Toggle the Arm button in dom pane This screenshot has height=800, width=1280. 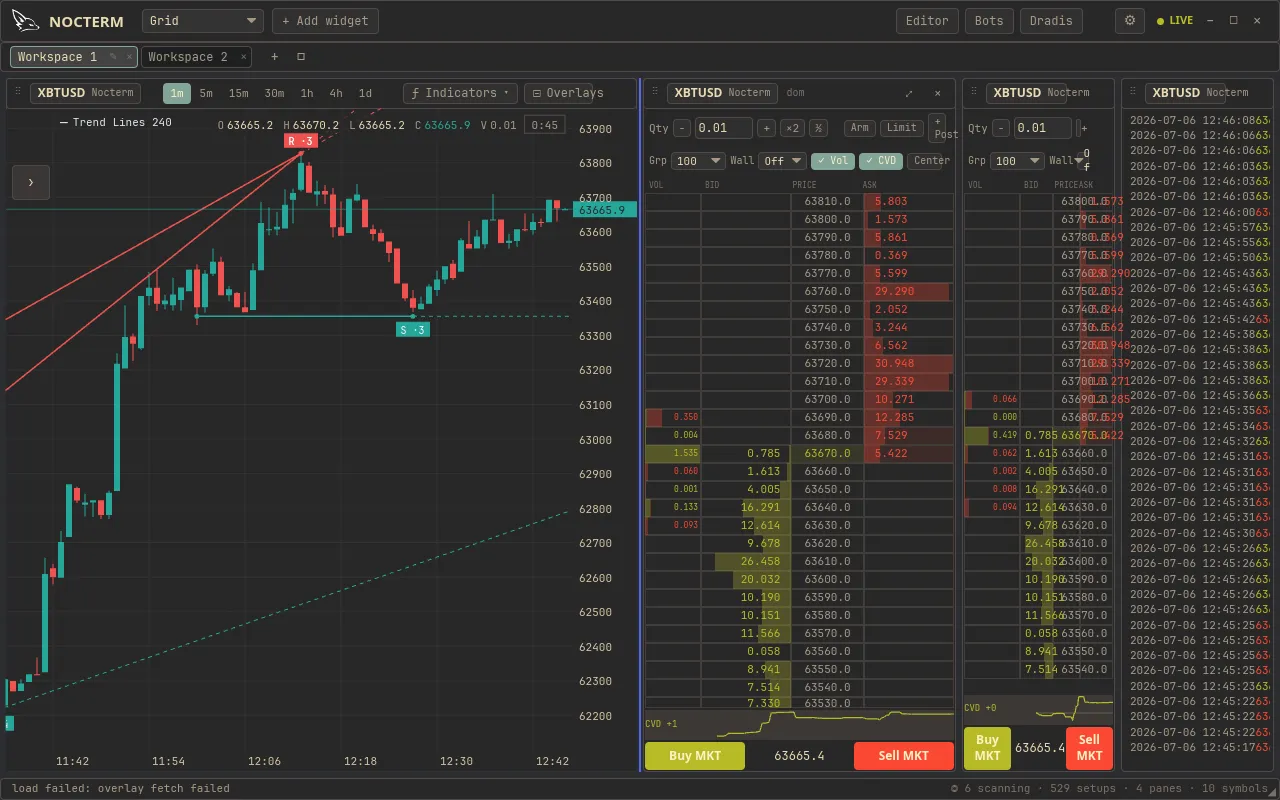pos(860,128)
